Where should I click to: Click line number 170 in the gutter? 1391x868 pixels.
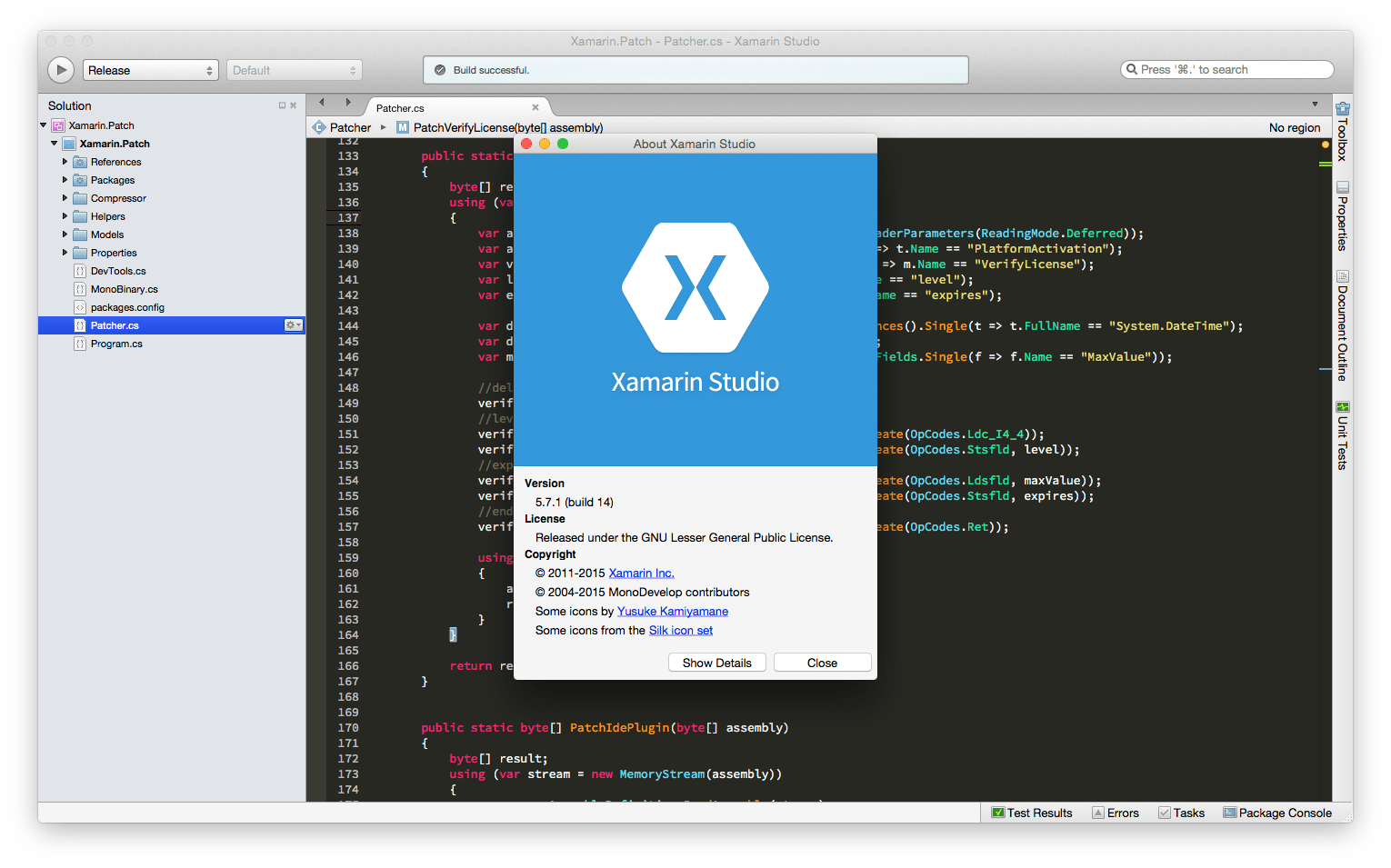tap(348, 728)
